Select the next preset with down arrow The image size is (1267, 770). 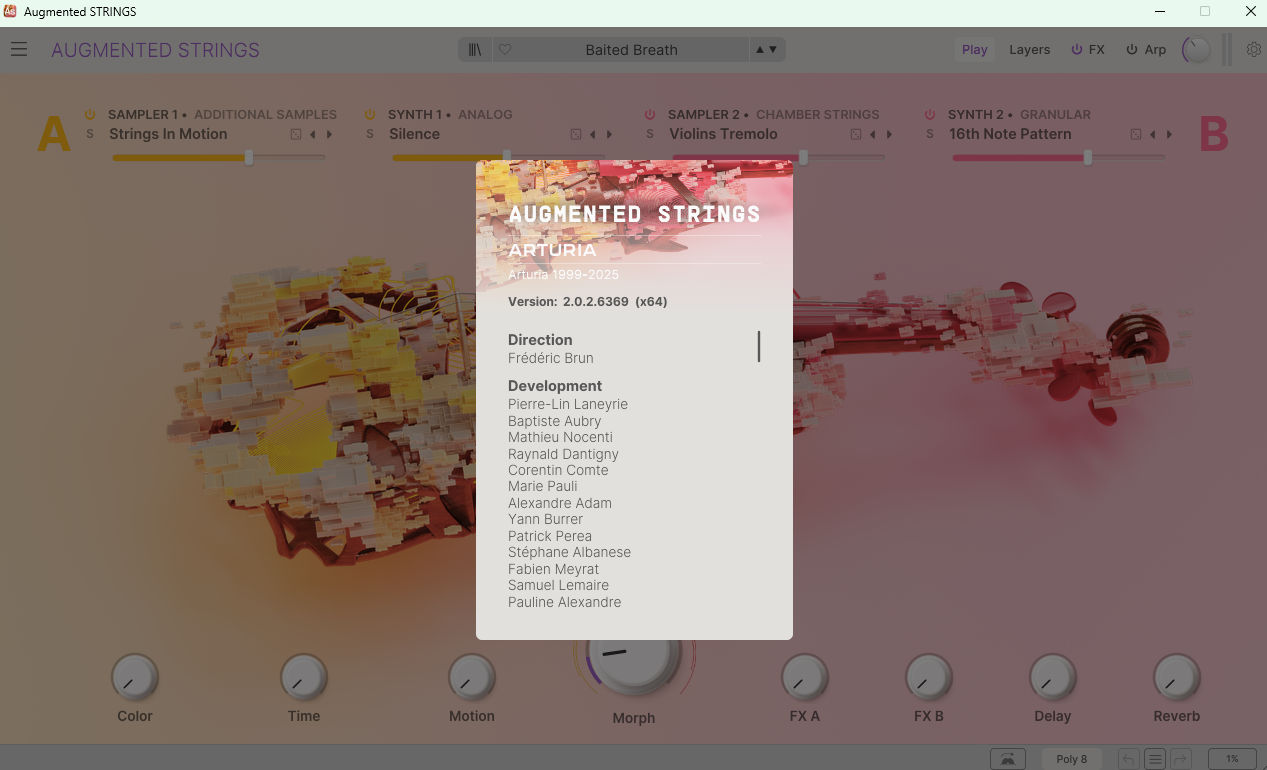773,49
